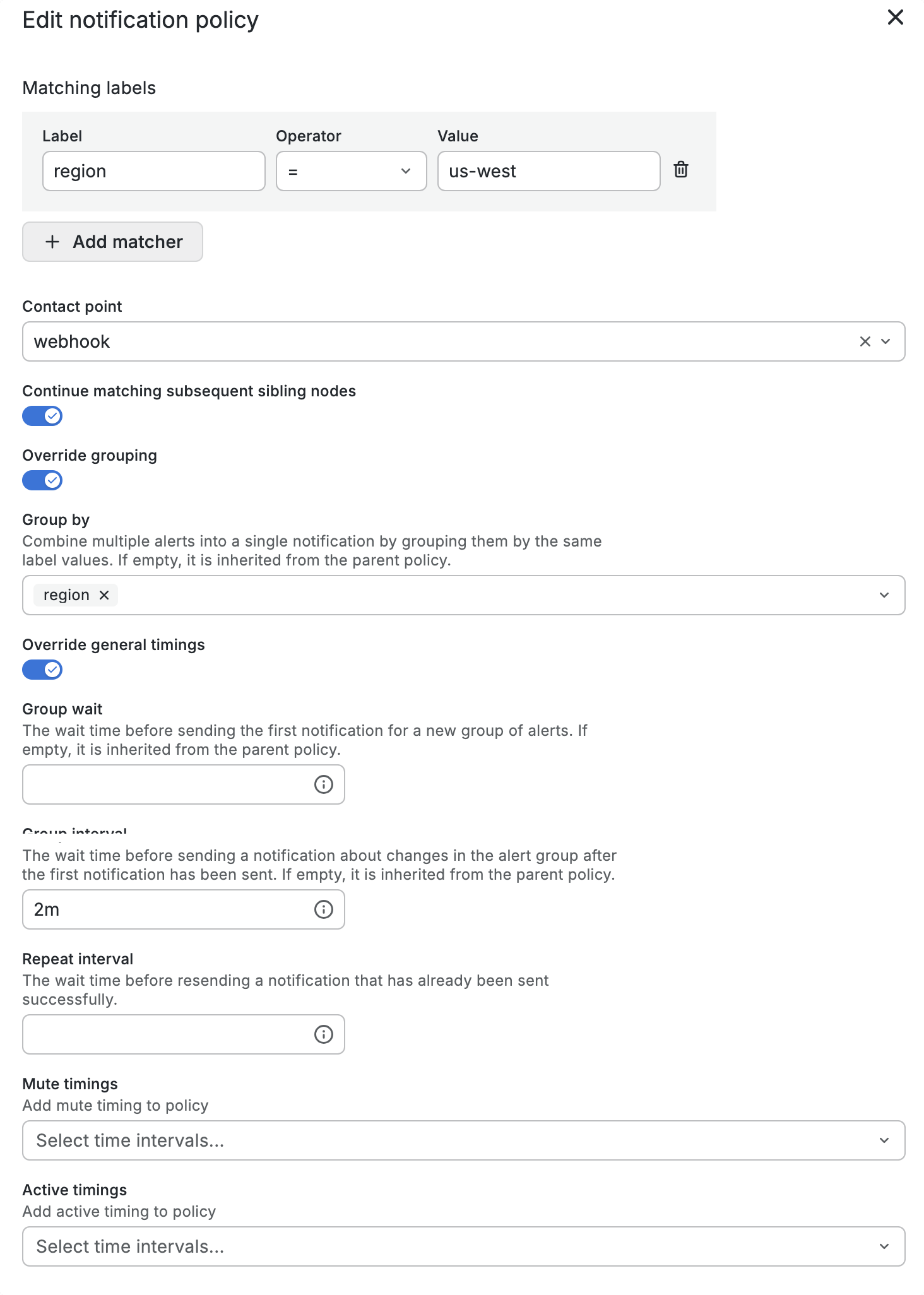
Task: Open the Active timings interval selector
Action: [463, 1246]
